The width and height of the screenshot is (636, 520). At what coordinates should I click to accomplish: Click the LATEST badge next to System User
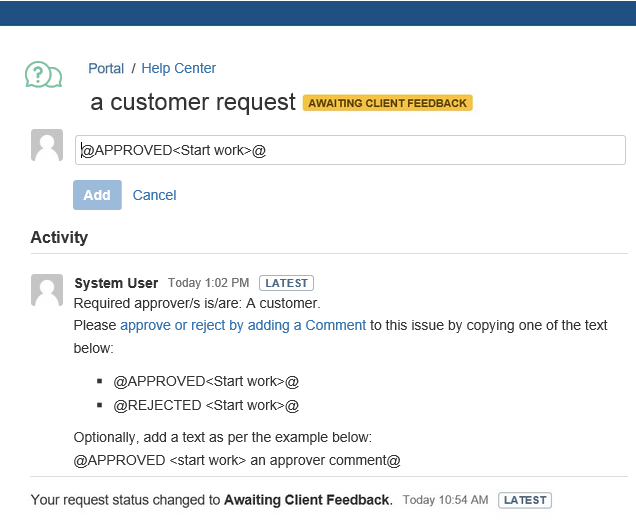[286, 283]
